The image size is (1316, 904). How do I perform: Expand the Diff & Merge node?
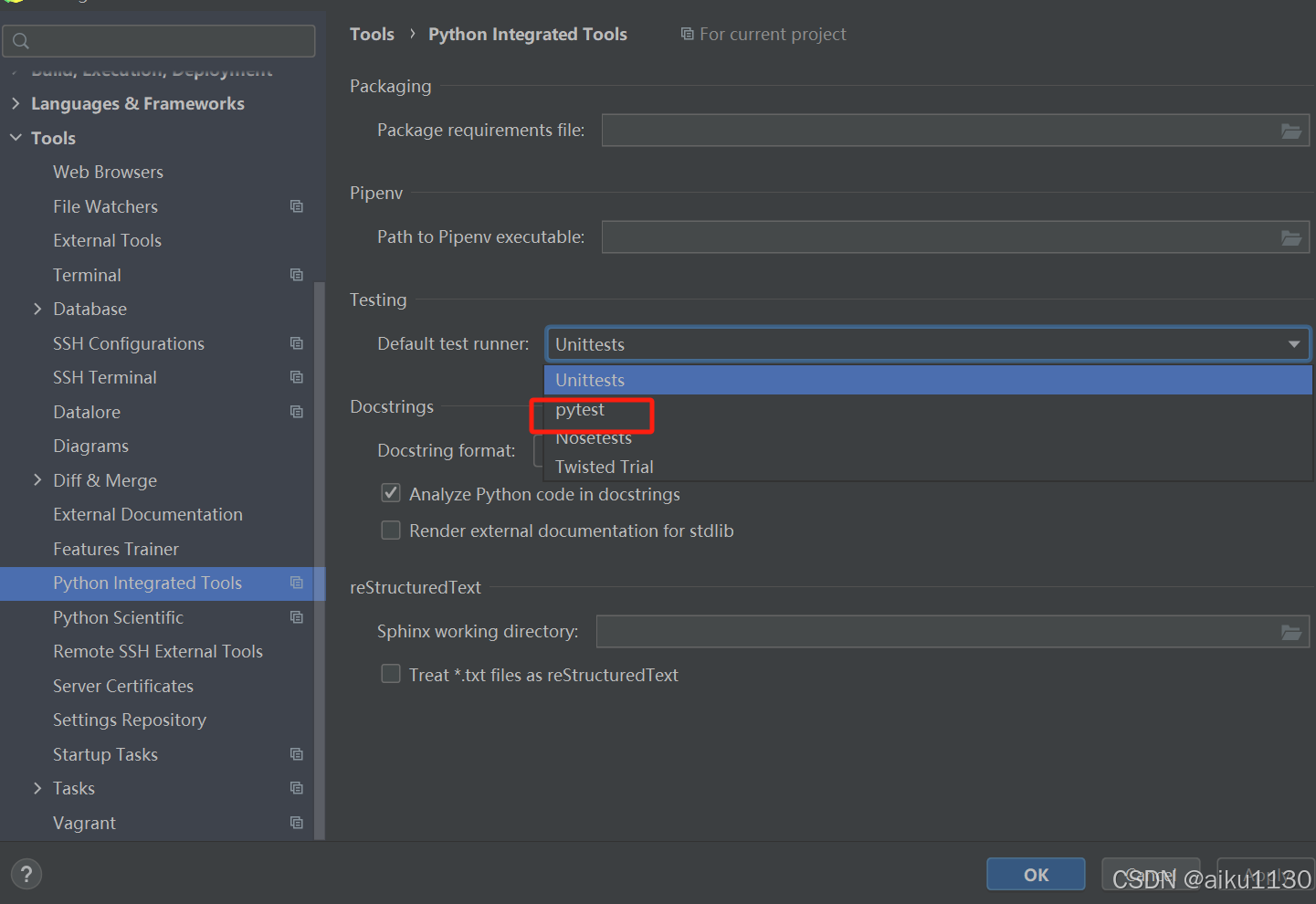(x=37, y=480)
